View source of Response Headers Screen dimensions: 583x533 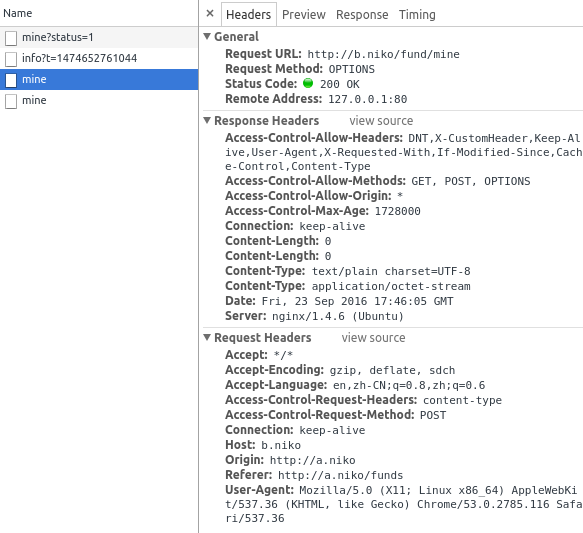[x=381, y=121]
